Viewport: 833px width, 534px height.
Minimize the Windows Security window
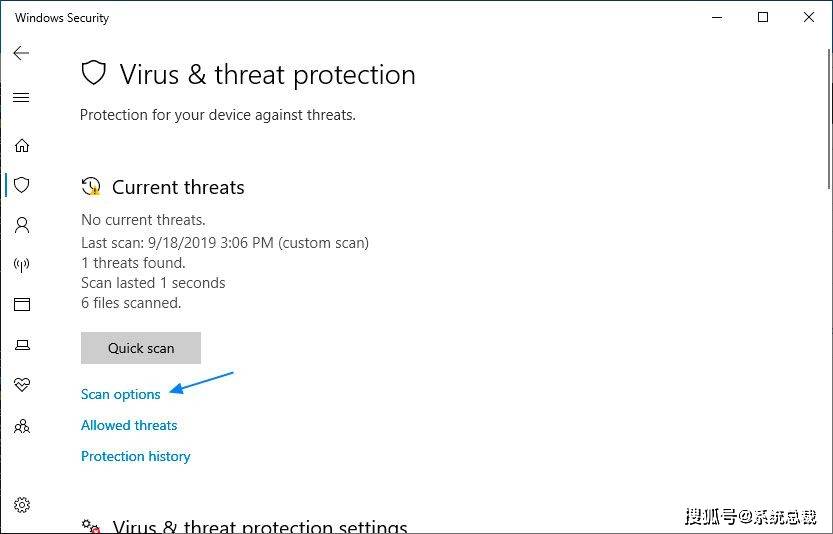[717, 18]
